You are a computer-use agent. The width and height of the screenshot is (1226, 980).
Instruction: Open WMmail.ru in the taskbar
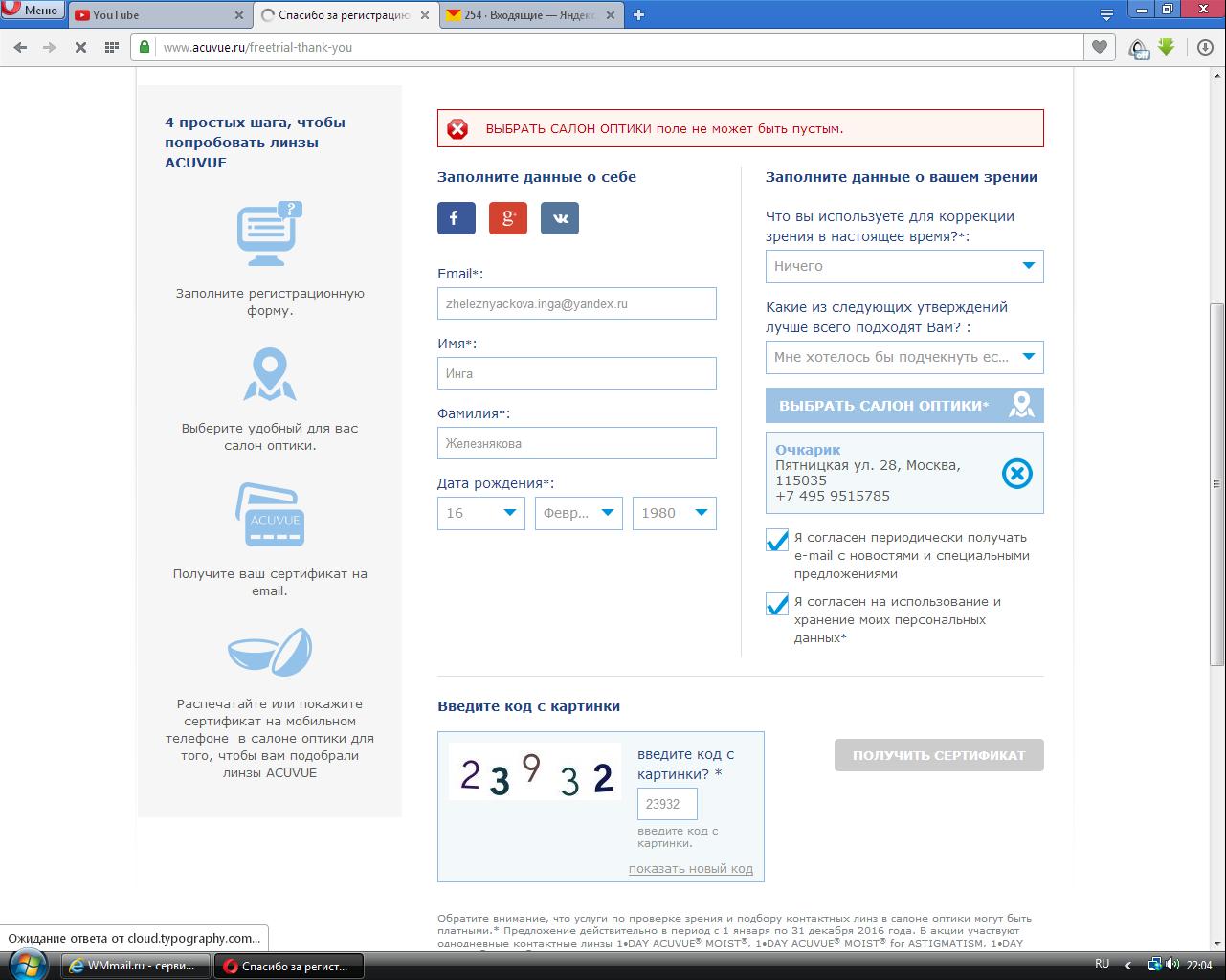136,966
